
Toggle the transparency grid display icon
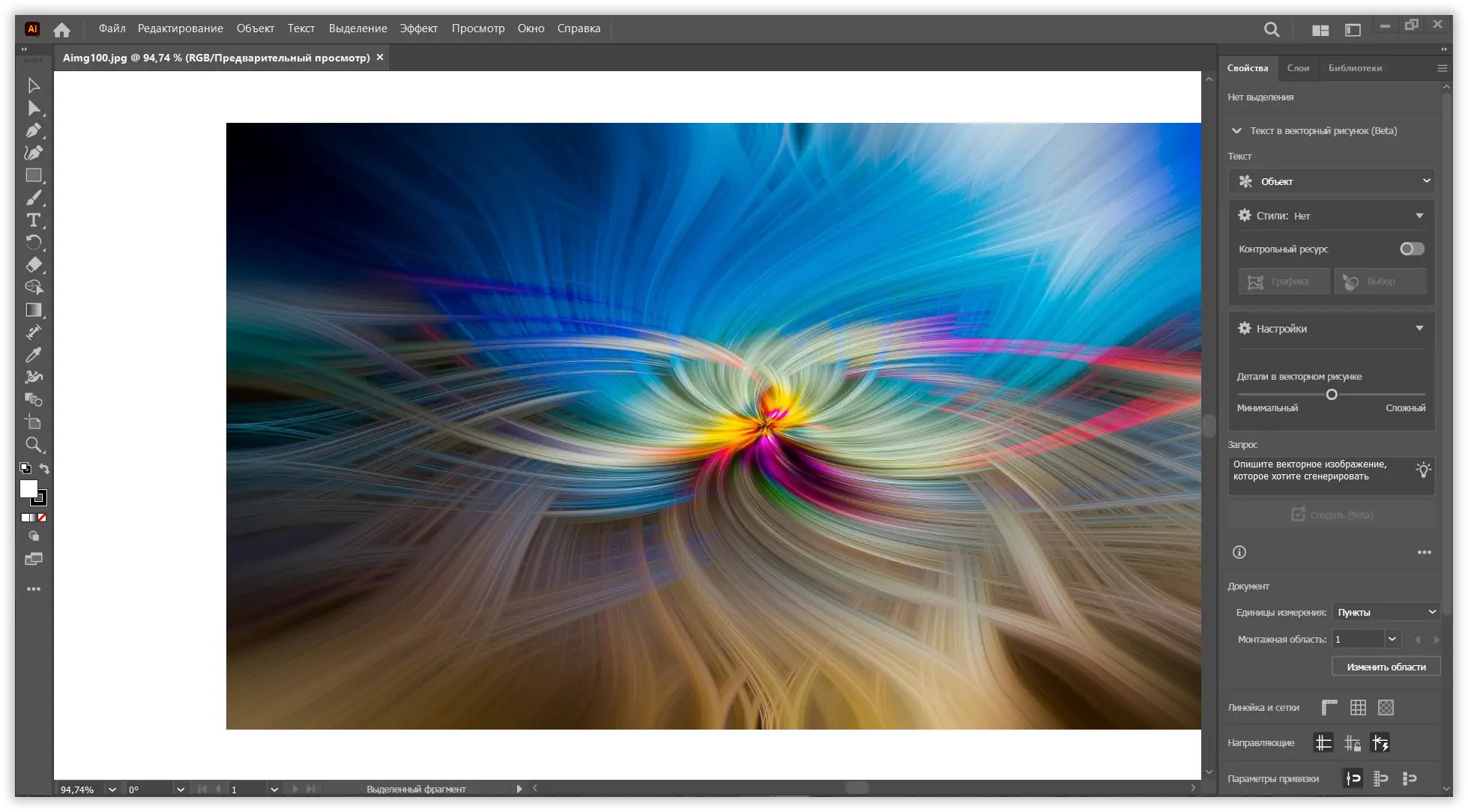tap(1386, 707)
